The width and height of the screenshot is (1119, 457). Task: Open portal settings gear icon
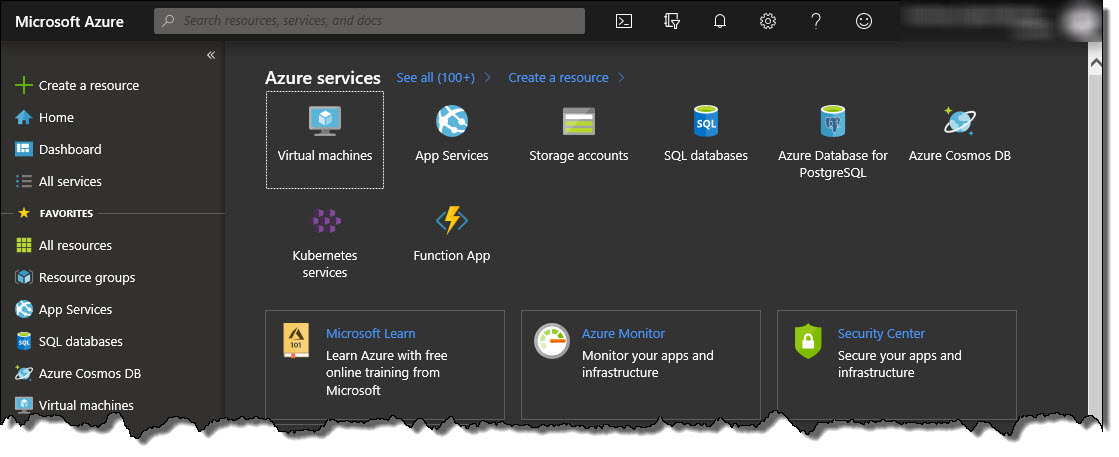[768, 21]
